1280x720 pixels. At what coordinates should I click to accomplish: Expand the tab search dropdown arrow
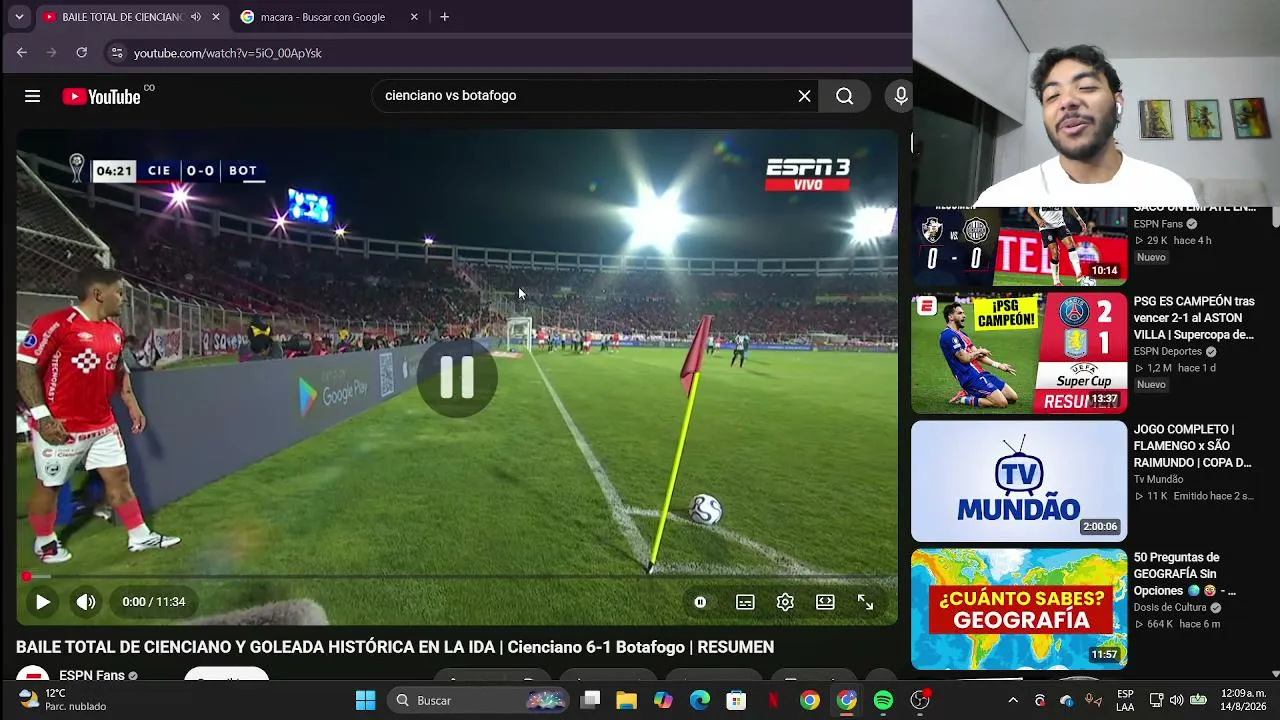tap(19, 17)
